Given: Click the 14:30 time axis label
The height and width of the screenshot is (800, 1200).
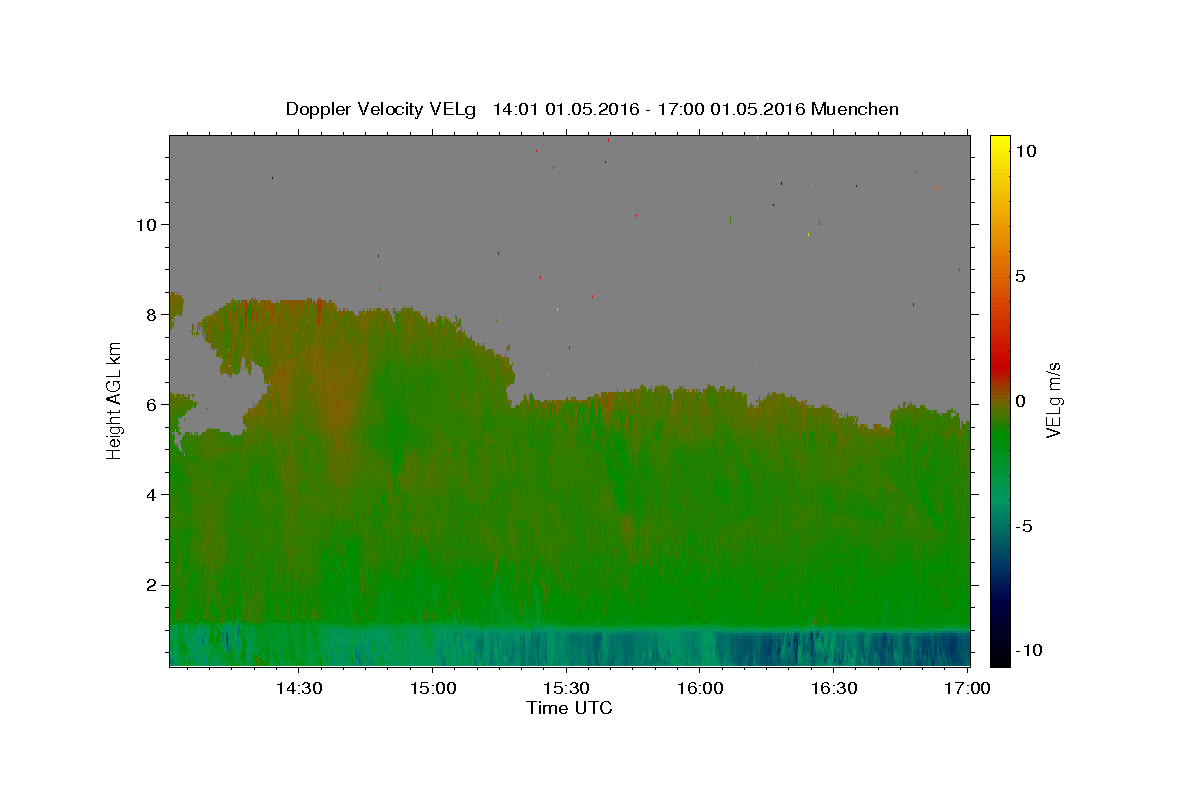Looking at the screenshot, I should (298, 688).
